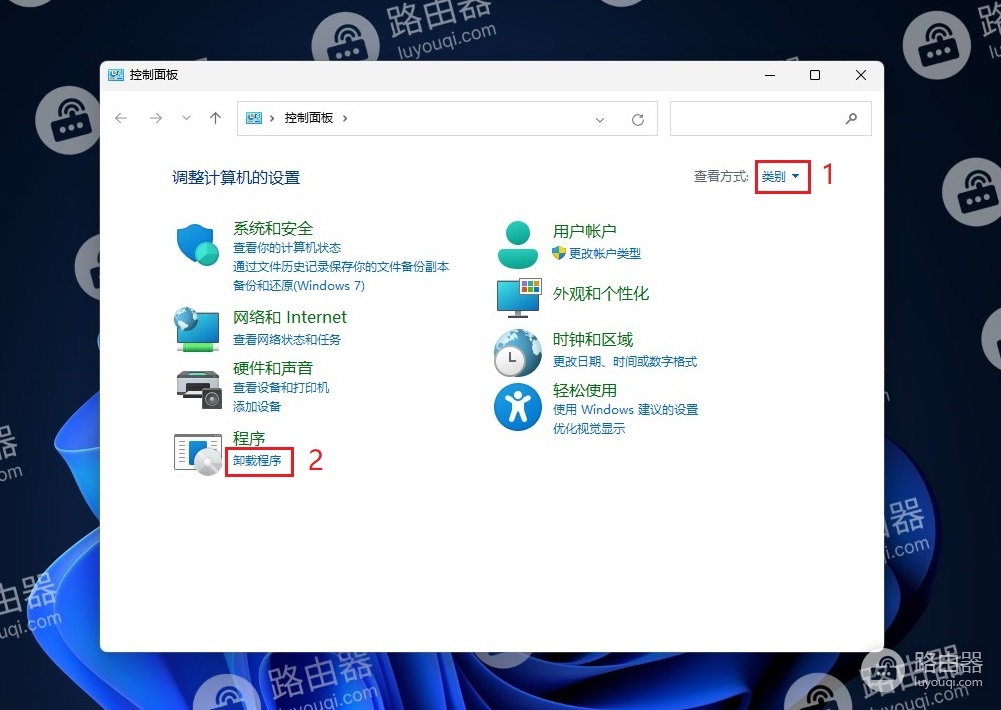Open 备份和还原(Windows 7)

coord(299,285)
